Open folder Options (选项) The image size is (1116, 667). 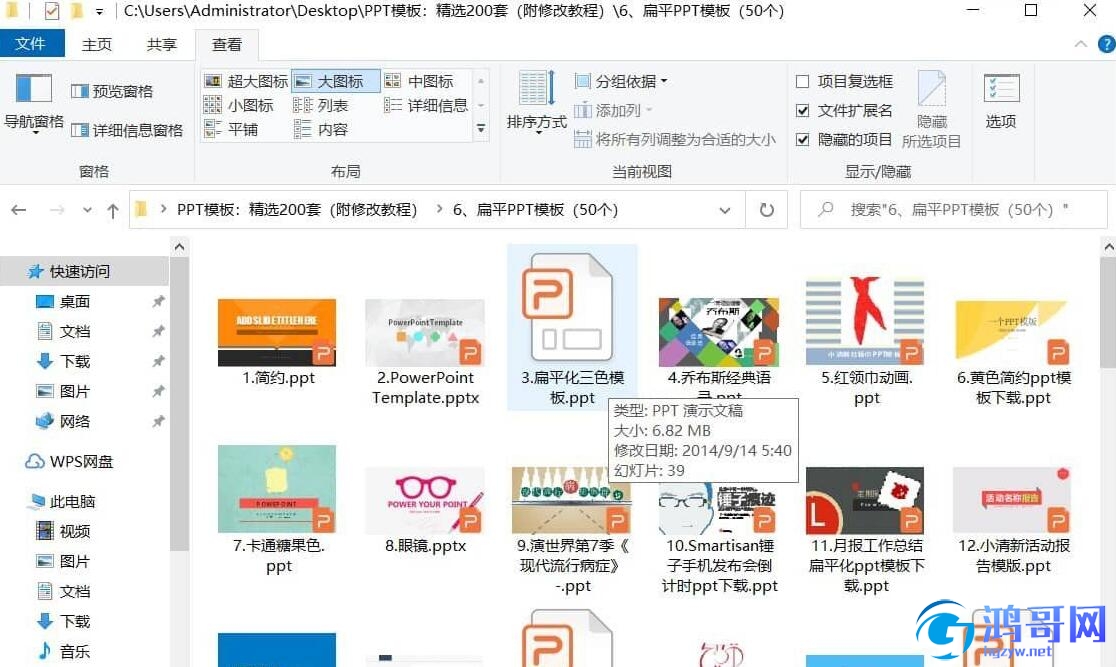click(1001, 101)
